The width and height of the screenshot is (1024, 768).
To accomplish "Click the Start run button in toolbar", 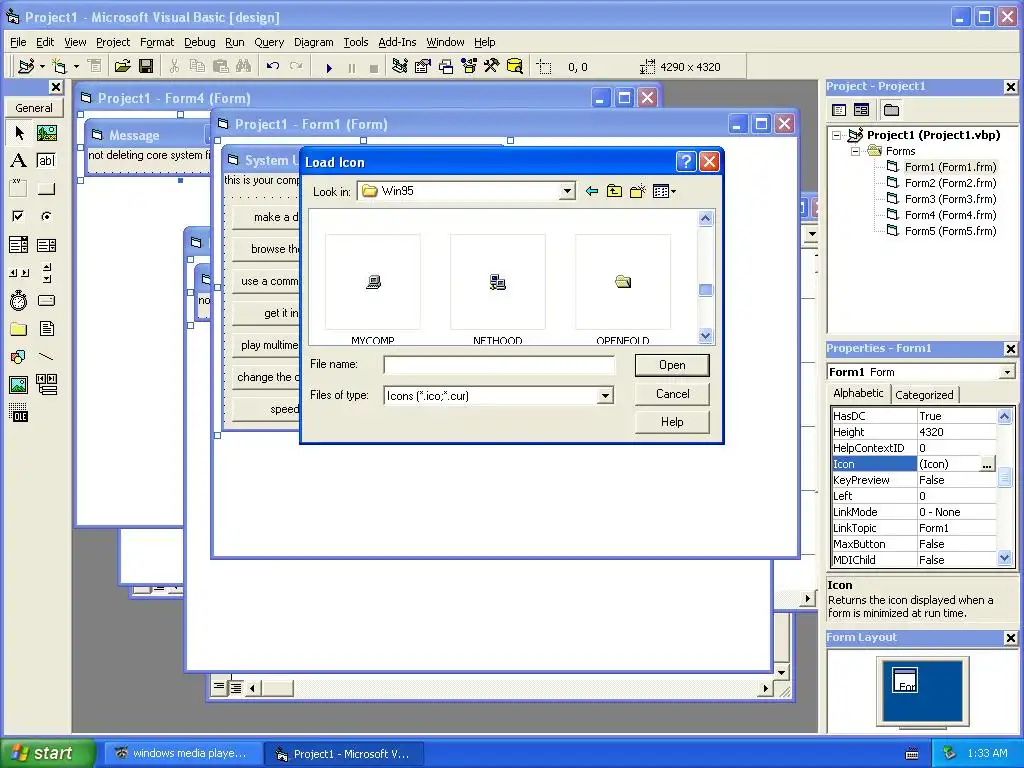I will tap(329, 67).
